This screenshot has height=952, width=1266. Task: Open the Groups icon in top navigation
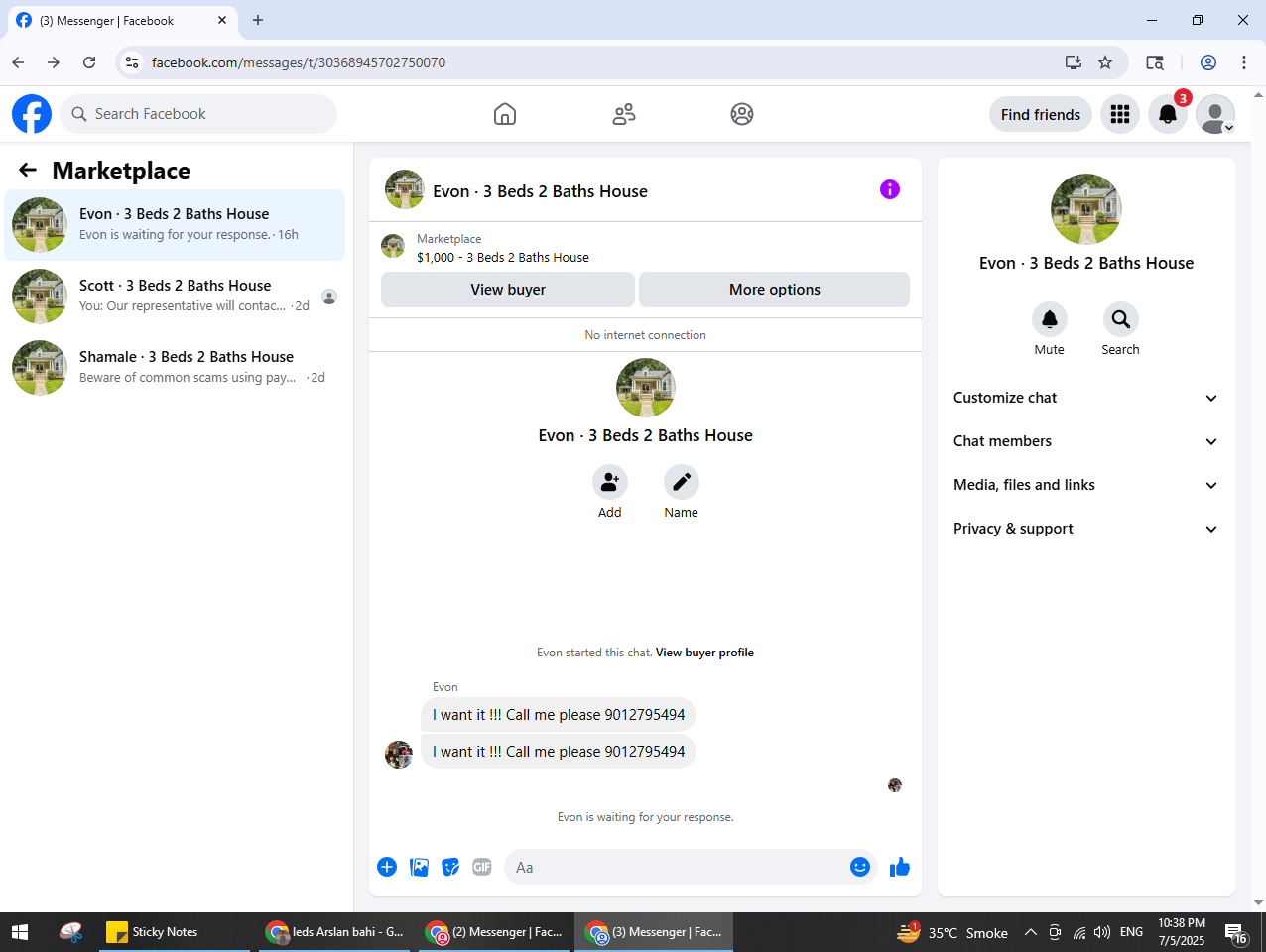(x=742, y=114)
